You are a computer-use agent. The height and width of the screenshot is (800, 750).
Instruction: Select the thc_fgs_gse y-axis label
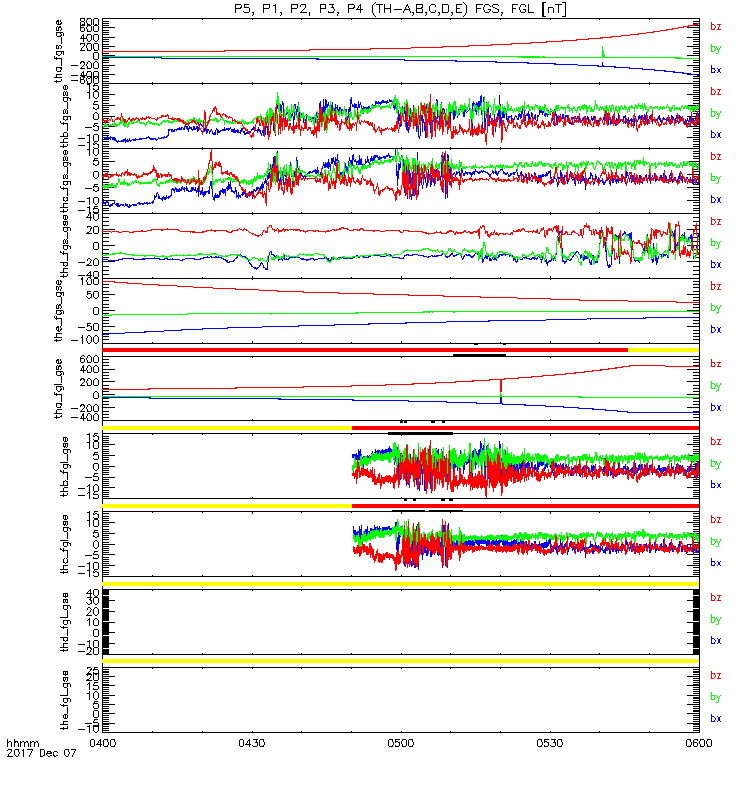pos(65,182)
